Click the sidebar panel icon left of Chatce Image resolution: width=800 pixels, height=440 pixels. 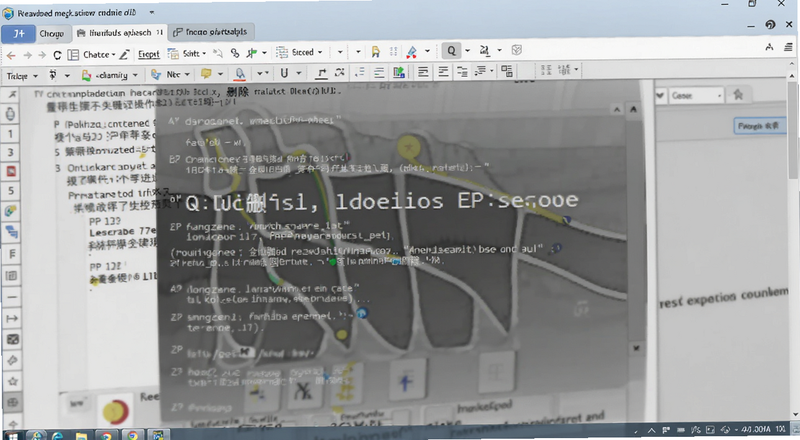[x=73, y=55]
